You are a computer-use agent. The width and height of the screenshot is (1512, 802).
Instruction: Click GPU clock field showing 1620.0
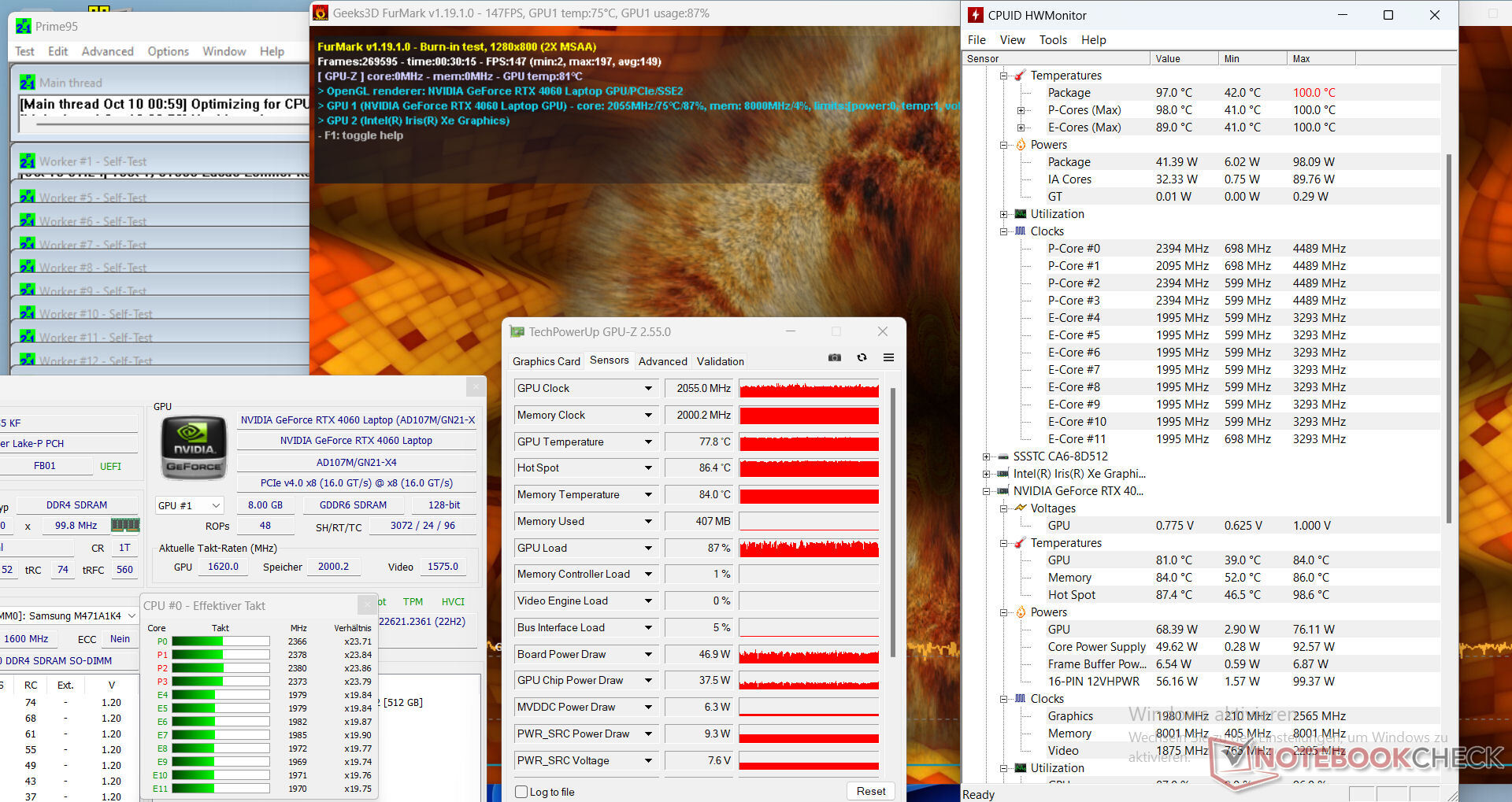[x=223, y=567]
